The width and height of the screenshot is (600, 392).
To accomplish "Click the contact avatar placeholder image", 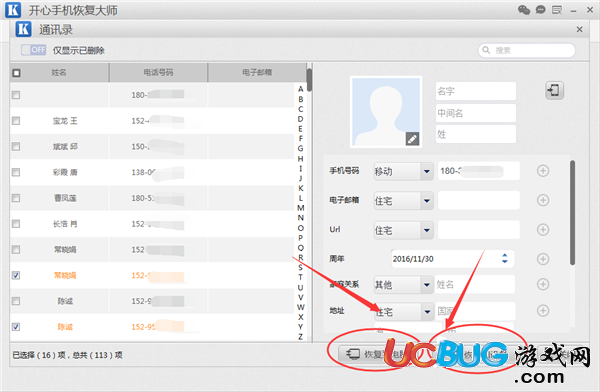I will tap(386, 111).
